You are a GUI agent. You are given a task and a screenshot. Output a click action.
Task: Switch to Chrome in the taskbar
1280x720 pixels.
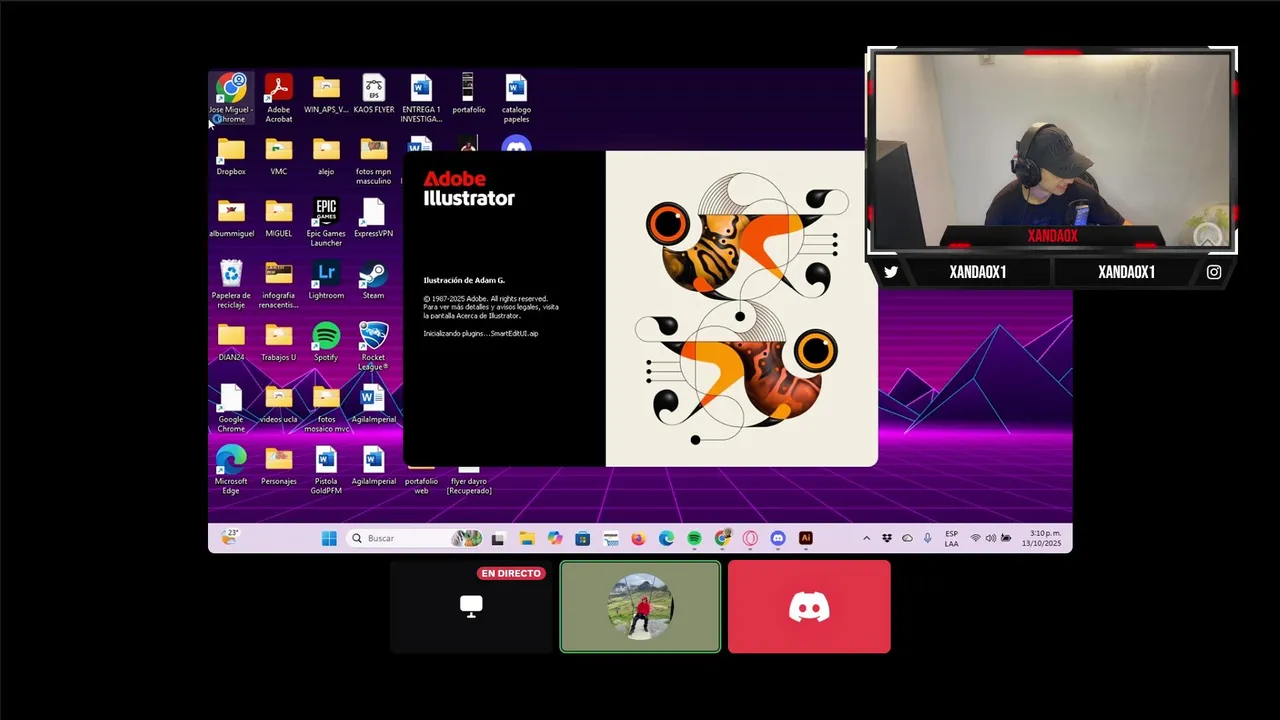click(x=722, y=538)
